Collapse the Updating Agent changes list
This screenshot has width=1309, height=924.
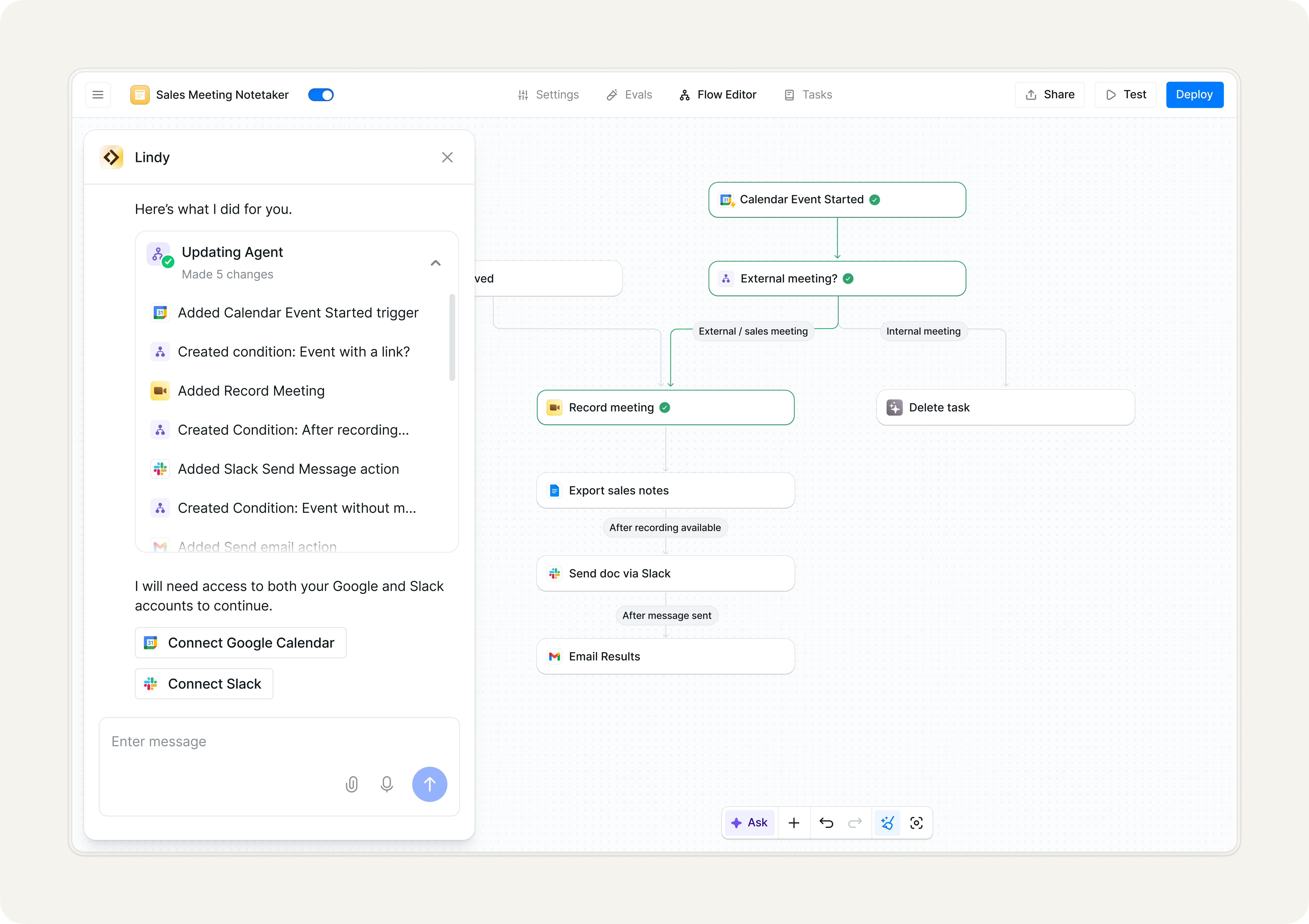click(436, 263)
